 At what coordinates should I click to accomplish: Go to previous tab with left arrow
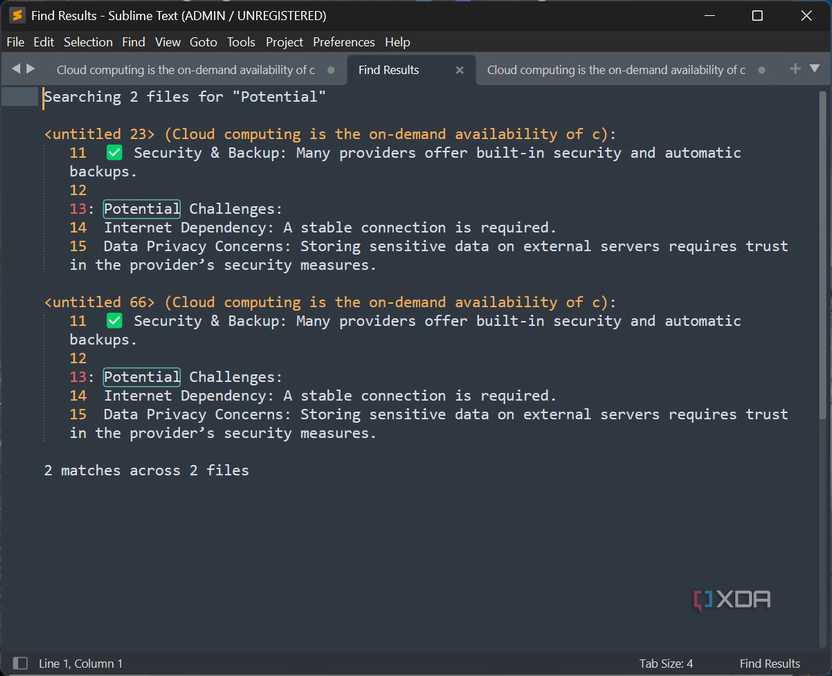[16, 68]
